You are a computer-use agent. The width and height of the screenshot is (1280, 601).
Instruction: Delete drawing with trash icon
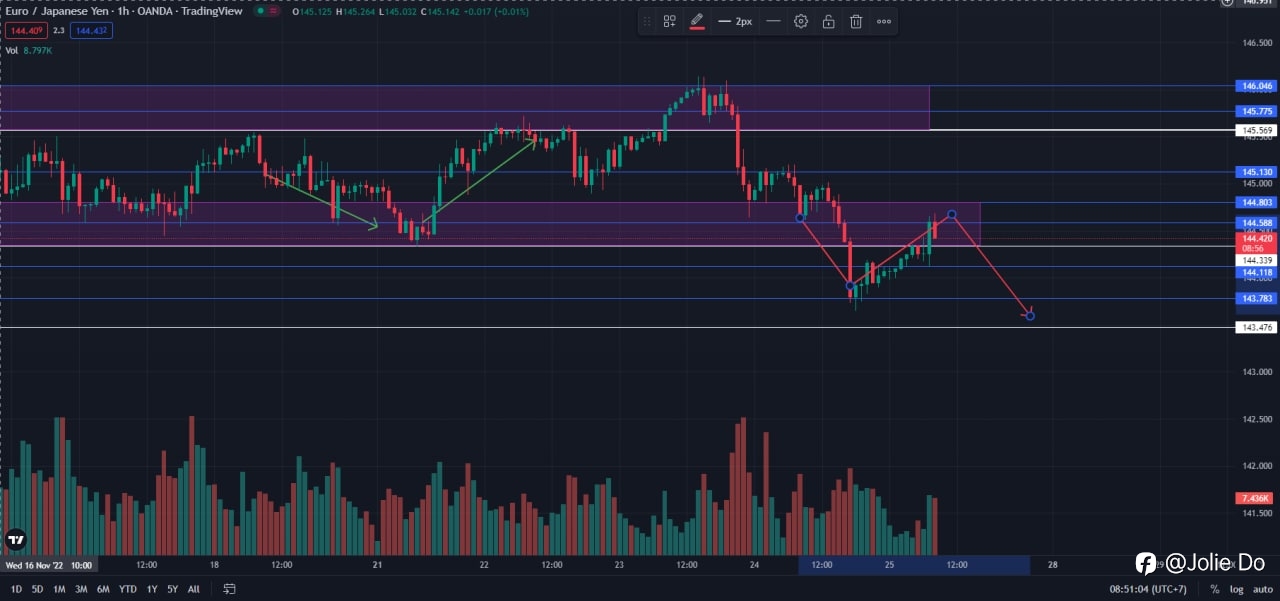pos(856,21)
